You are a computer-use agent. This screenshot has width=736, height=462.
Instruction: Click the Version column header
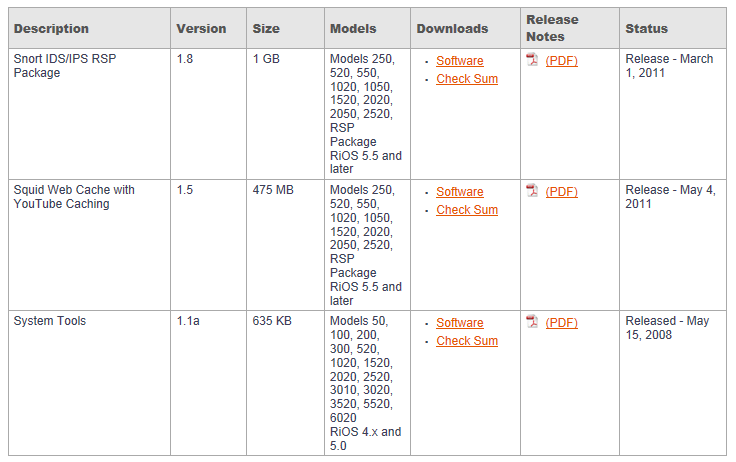[x=201, y=29]
